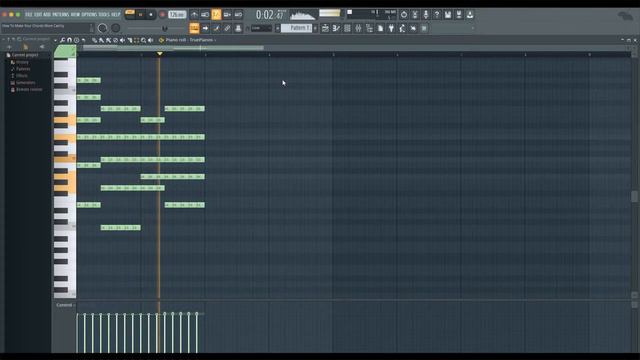Click the button left of Pattern 1 selector
640x360 pixels.
tap(277, 28)
